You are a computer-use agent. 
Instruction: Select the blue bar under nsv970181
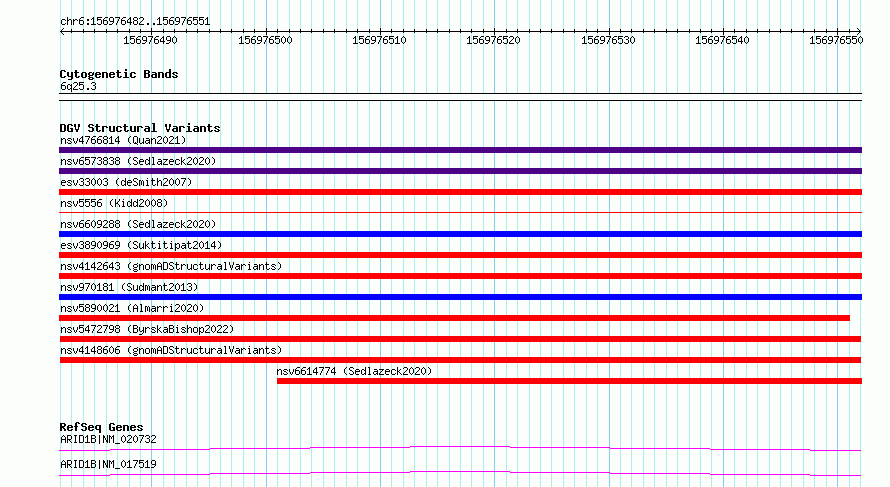point(460,297)
